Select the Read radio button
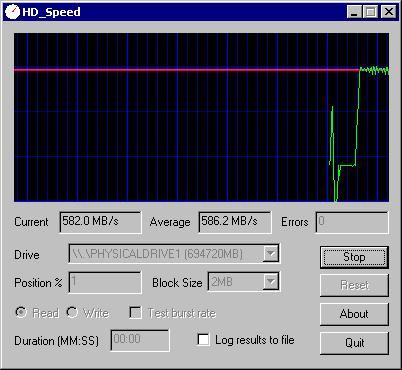402x370 pixels. pos(21,313)
